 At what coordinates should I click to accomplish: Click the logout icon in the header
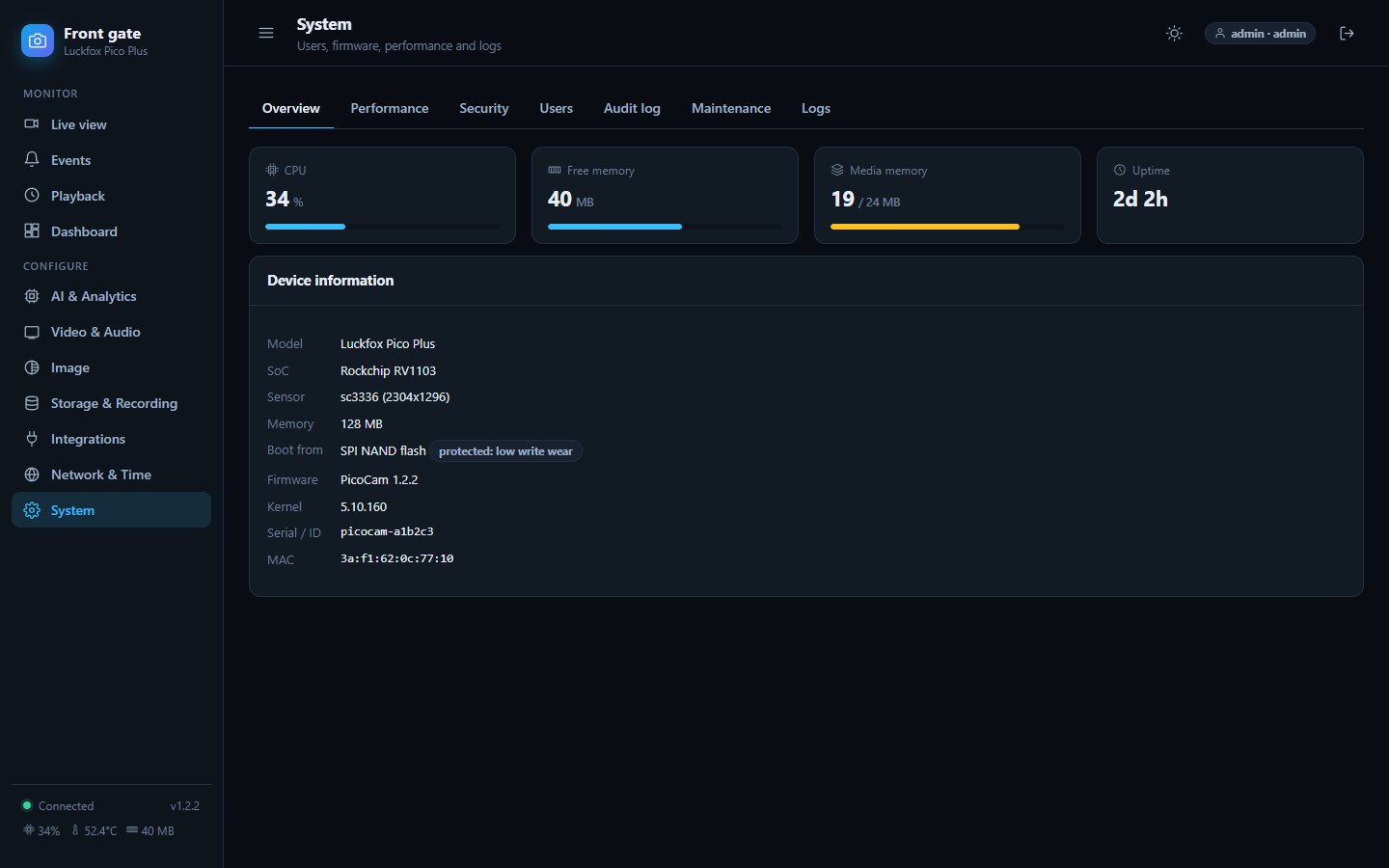click(1347, 34)
